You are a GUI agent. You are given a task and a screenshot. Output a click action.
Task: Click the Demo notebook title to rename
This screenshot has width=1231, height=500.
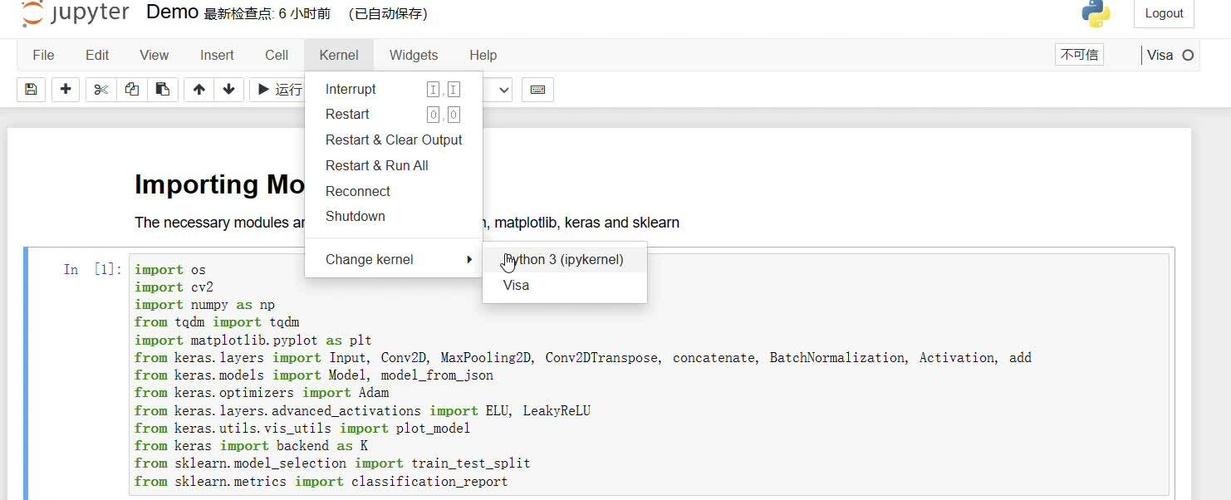tap(171, 12)
